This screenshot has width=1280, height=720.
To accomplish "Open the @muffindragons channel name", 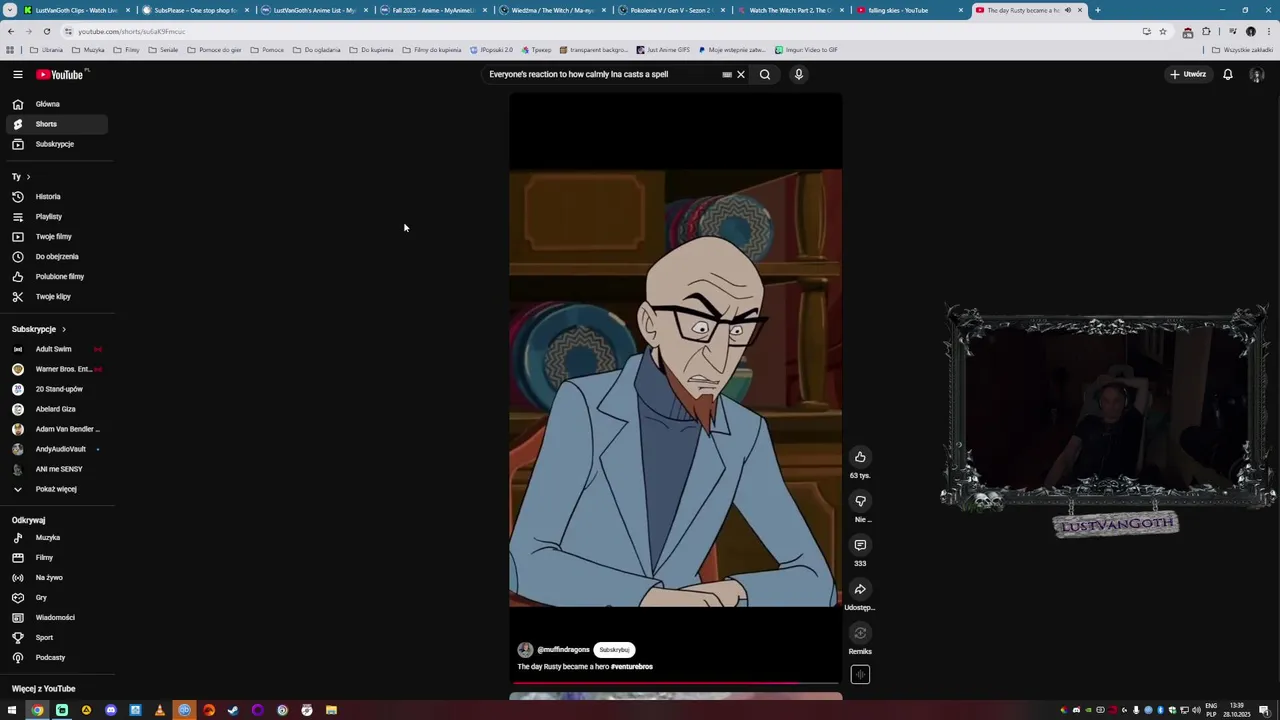I will point(563,650).
